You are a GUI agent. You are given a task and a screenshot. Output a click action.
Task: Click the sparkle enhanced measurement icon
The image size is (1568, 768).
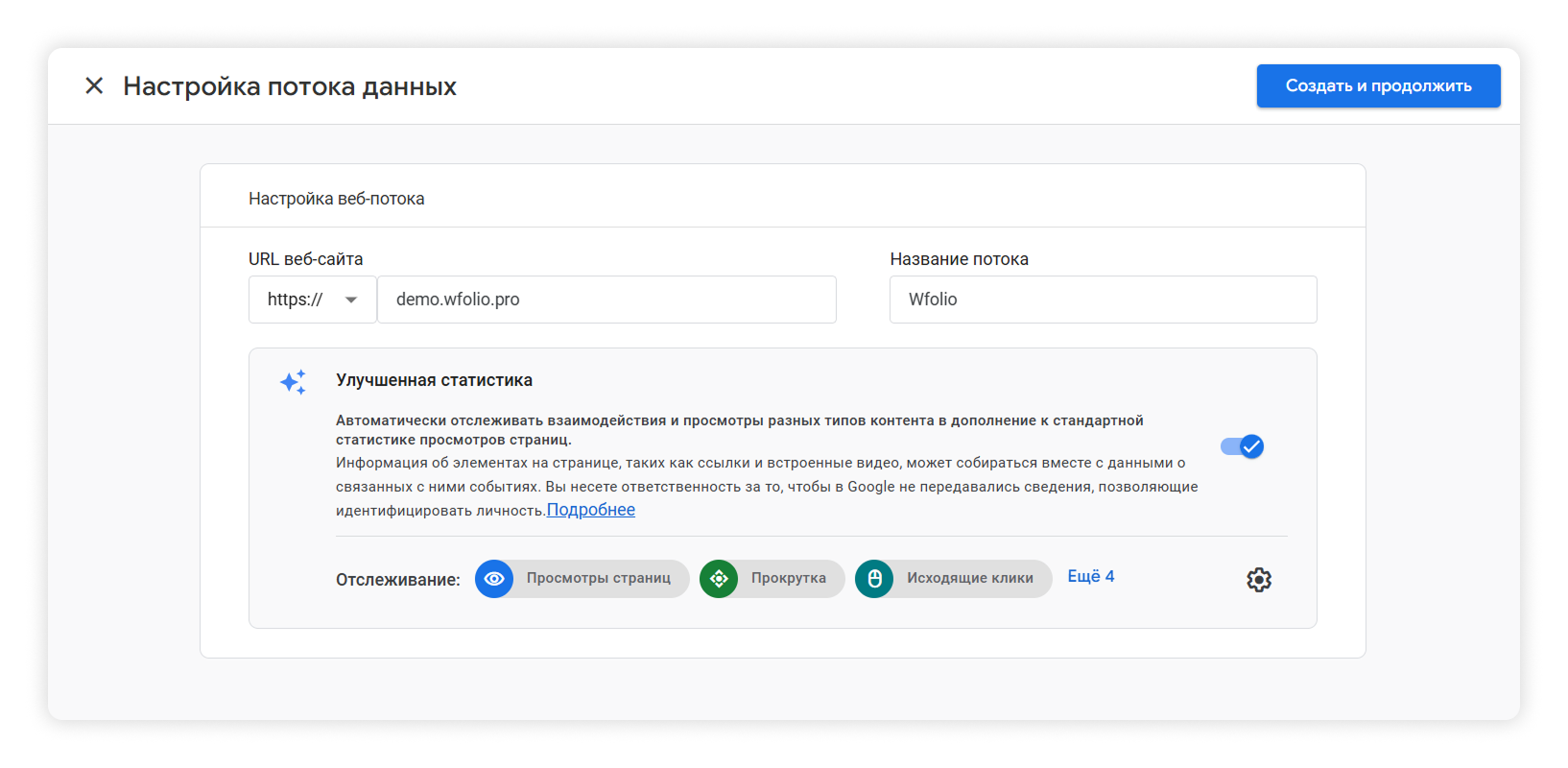tap(294, 382)
